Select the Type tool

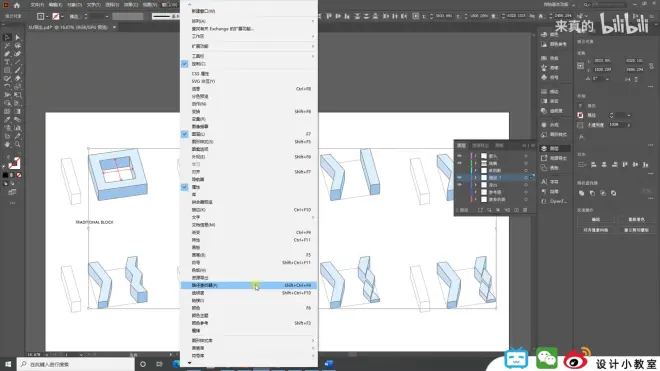(x=7, y=62)
